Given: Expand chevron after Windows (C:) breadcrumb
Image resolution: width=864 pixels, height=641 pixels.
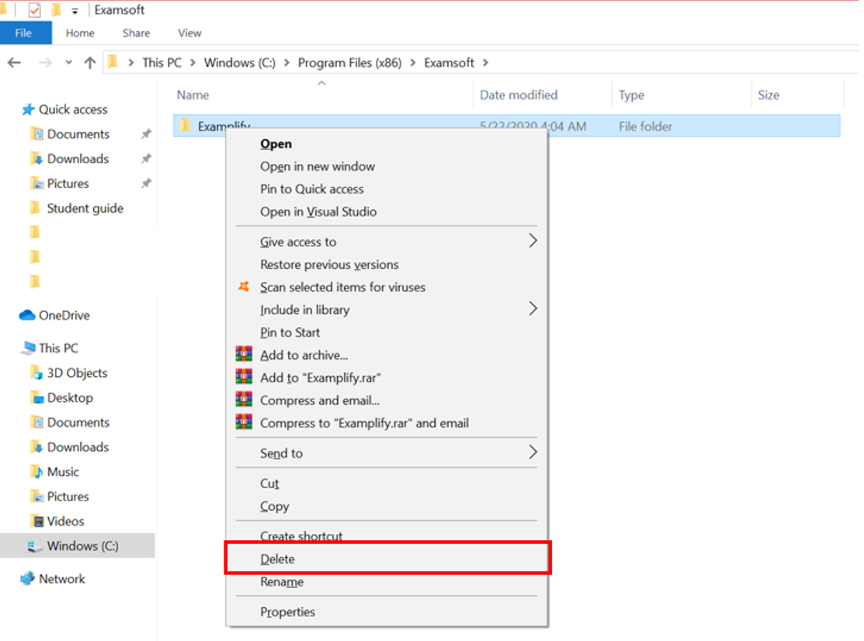Looking at the screenshot, I should tap(287, 63).
